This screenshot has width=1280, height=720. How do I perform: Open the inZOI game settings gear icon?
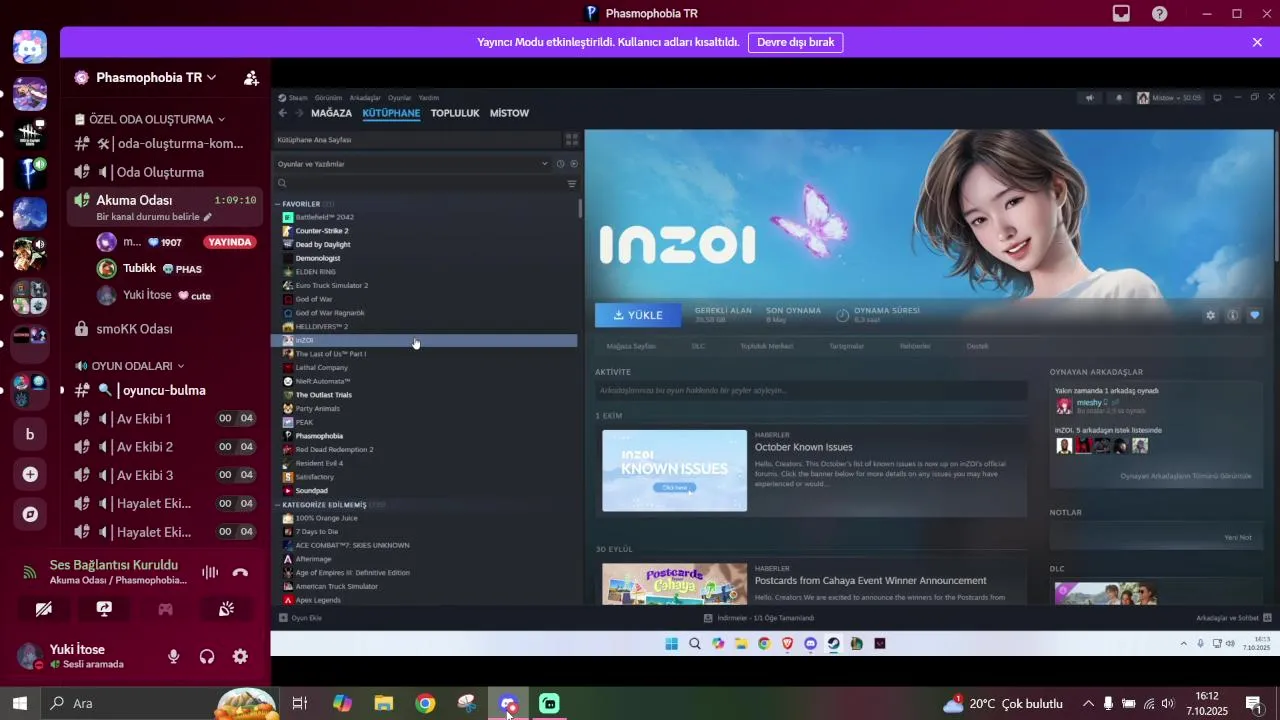click(1210, 315)
